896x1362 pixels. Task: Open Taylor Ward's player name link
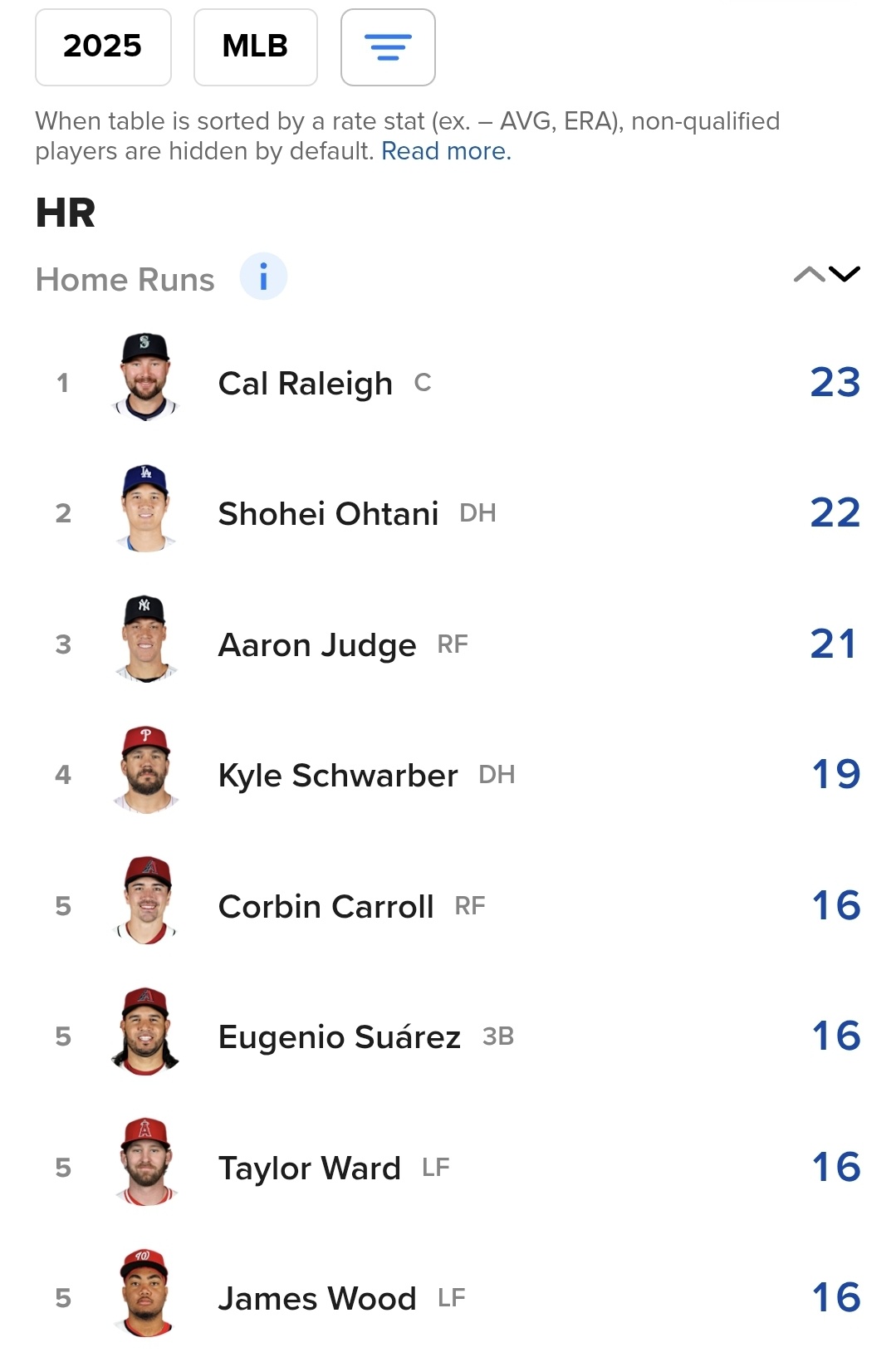pyautogui.click(x=309, y=1168)
